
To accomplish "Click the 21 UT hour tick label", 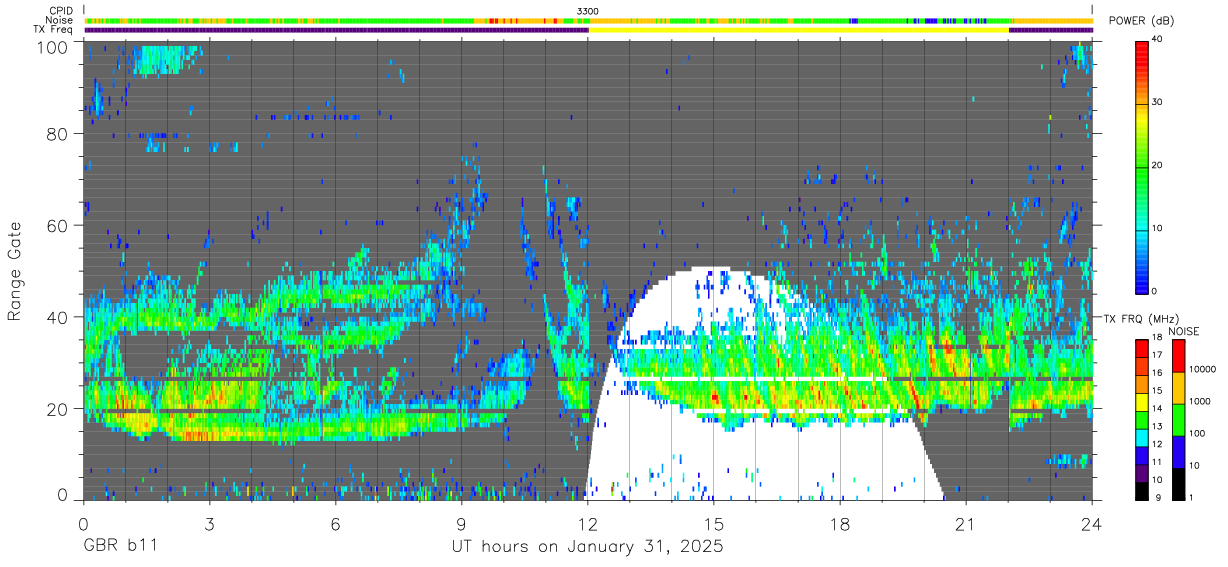I will coord(966,524).
